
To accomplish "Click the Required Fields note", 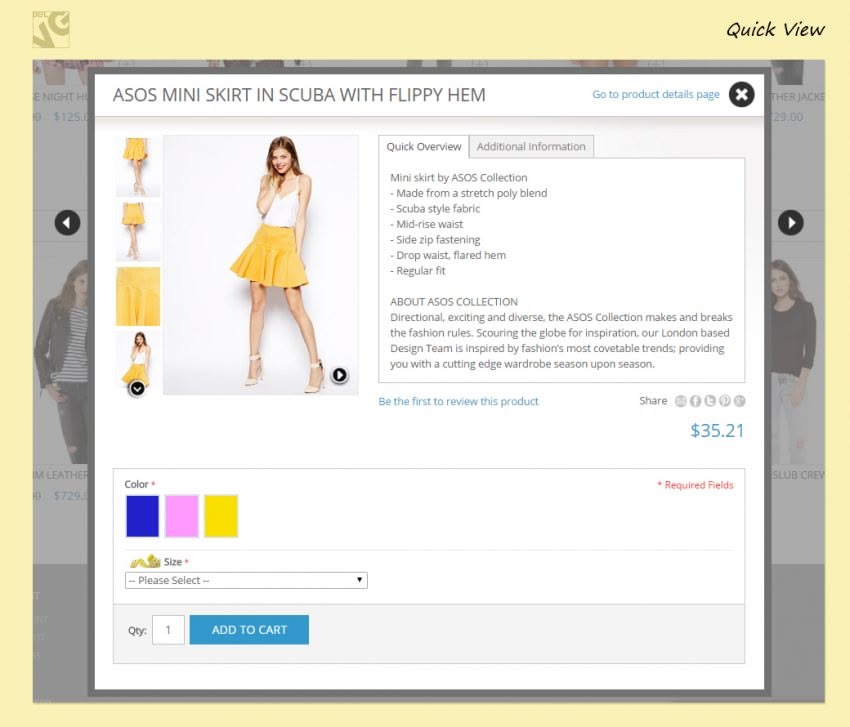I will click(x=695, y=485).
